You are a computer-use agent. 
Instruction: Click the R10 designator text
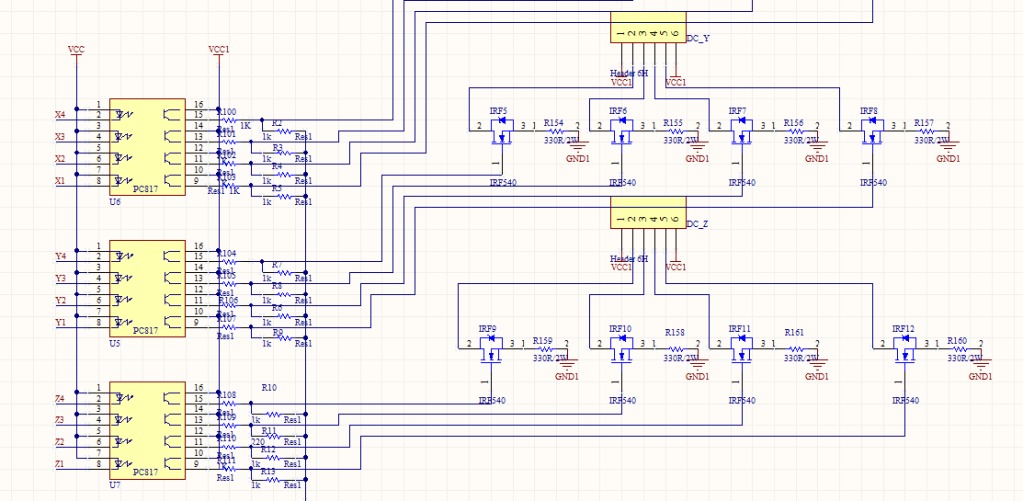(x=269, y=387)
